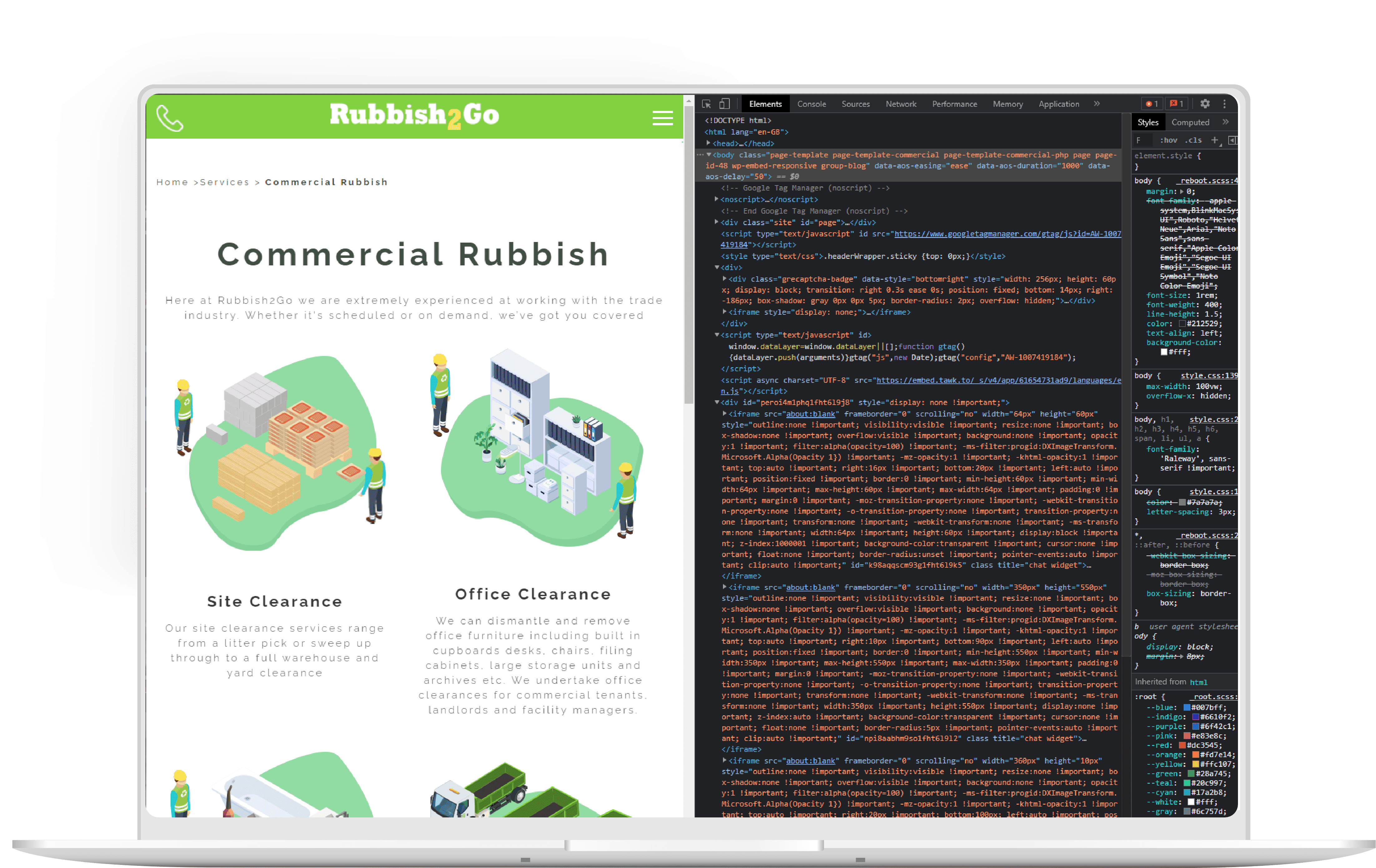The width and height of the screenshot is (1376, 868).
Task: Switch to the Elements tab
Action: [x=765, y=104]
